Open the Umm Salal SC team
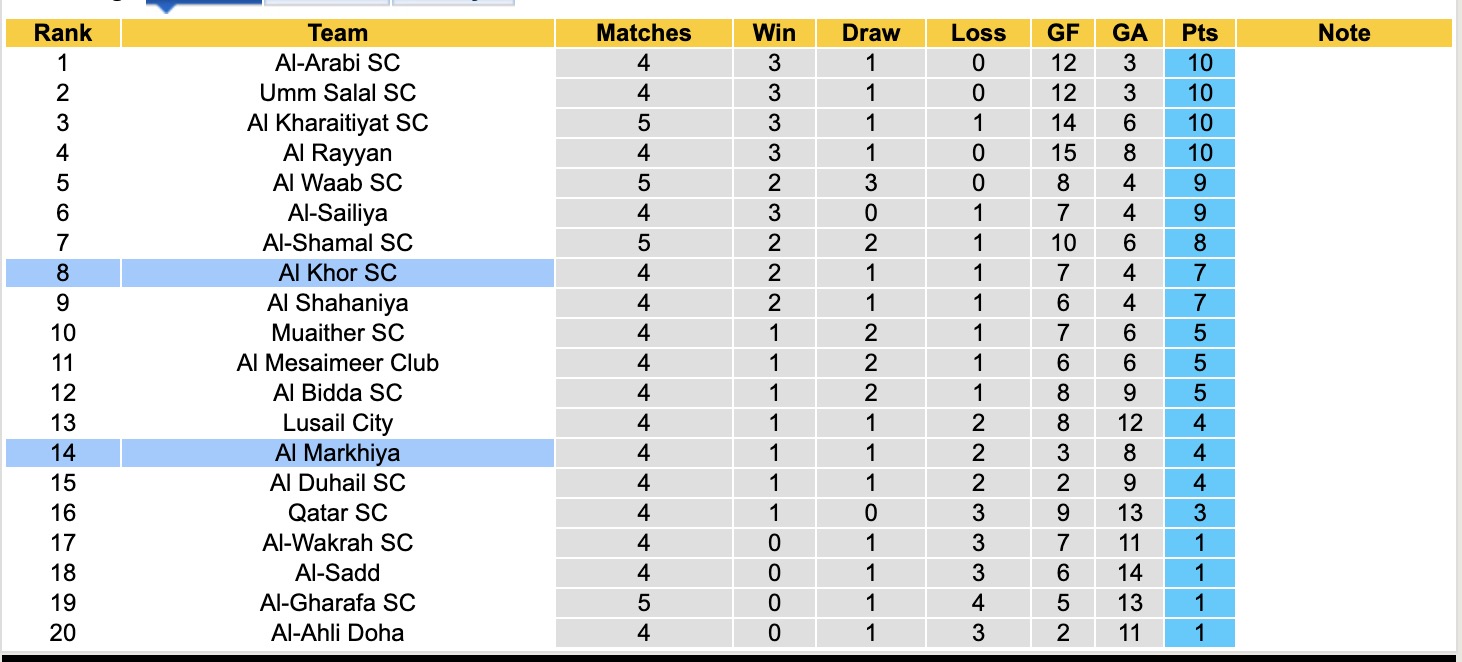Viewport: 1462px width, 662px height. coord(337,93)
